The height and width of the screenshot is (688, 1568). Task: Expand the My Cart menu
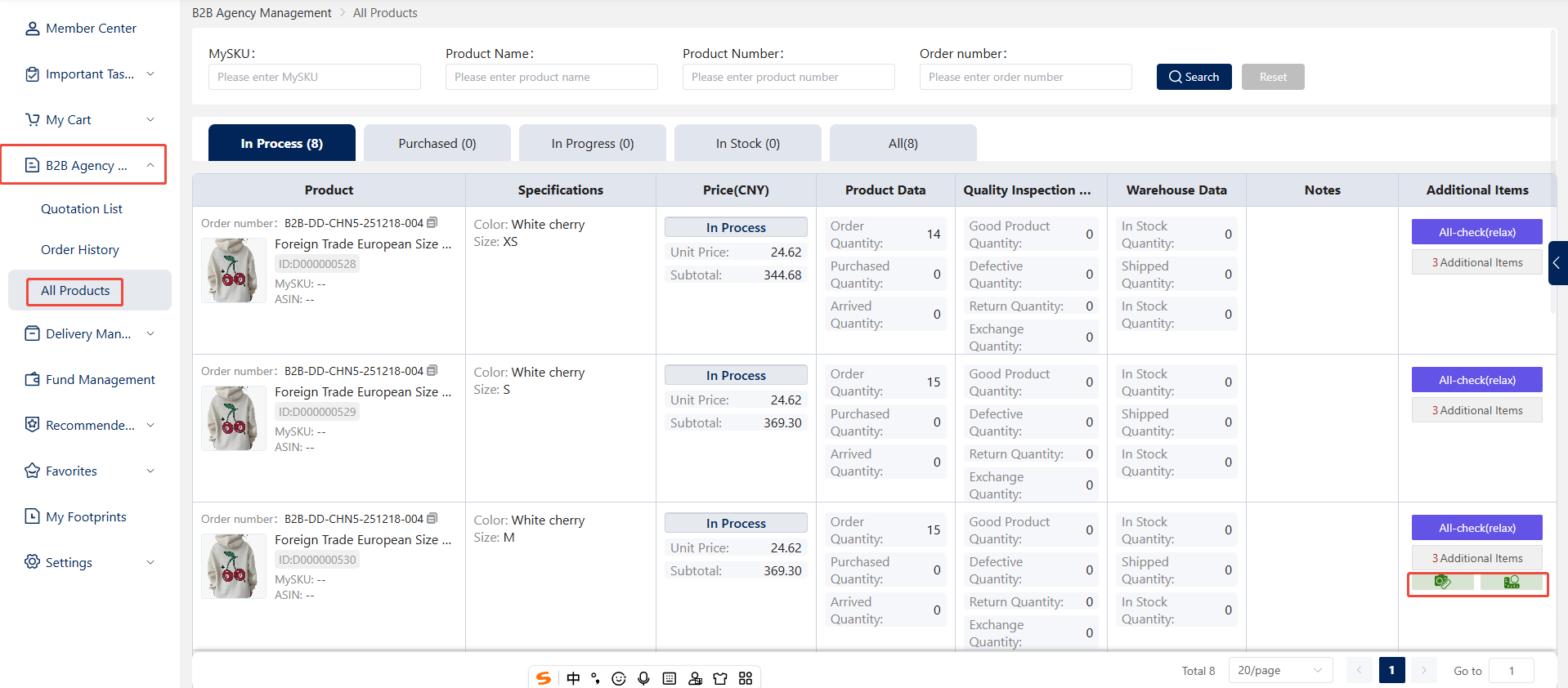tap(90, 119)
